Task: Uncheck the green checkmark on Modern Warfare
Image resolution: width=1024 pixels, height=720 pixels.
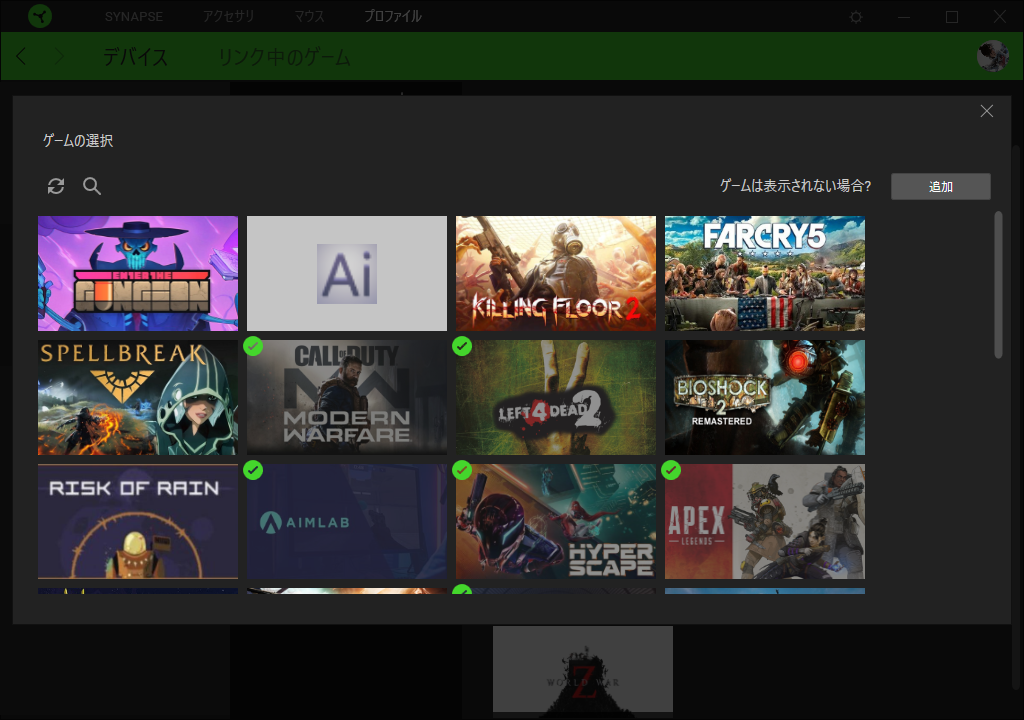Action: pos(253,346)
